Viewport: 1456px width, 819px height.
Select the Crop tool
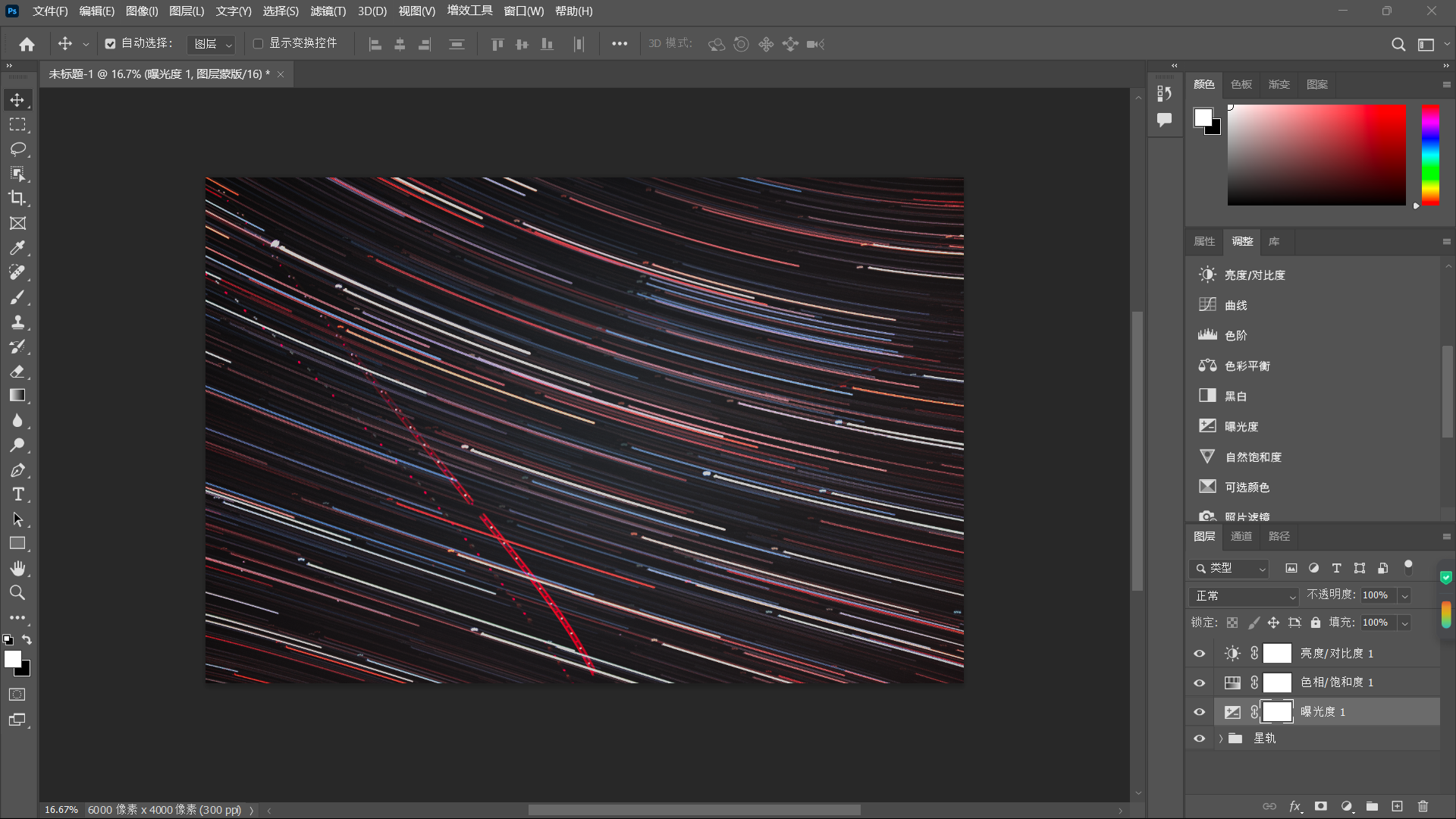click(17, 199)
